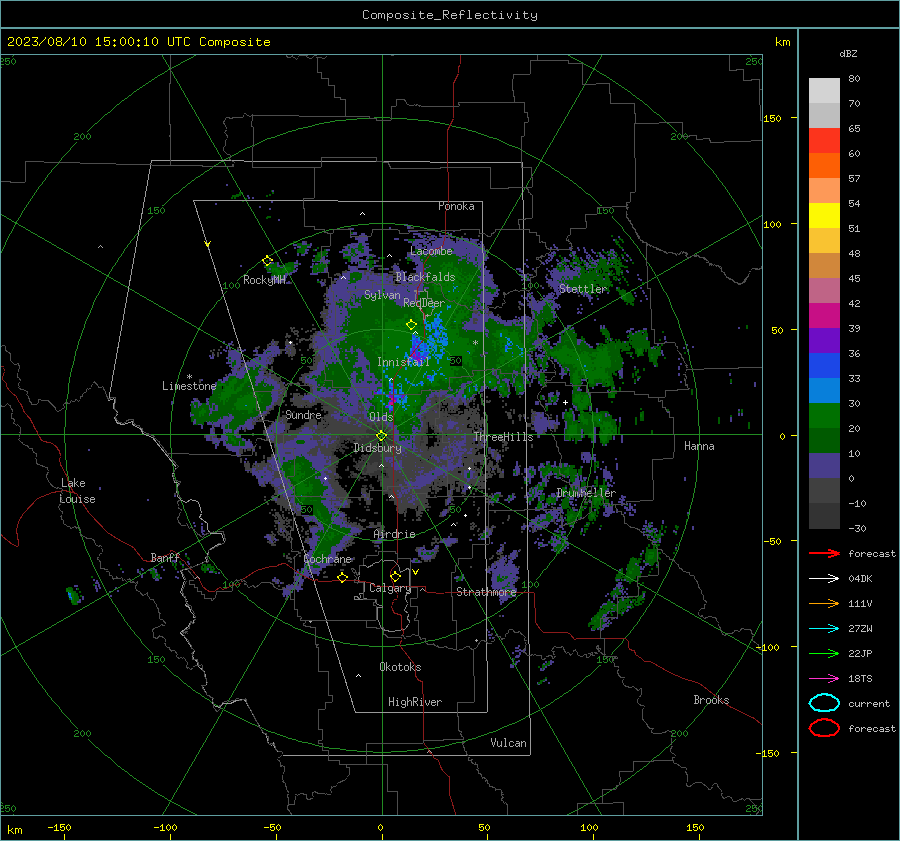This screenshot has height=841, width=900.
Task: Click the Olds city label
Action: (x=381, y=417)
